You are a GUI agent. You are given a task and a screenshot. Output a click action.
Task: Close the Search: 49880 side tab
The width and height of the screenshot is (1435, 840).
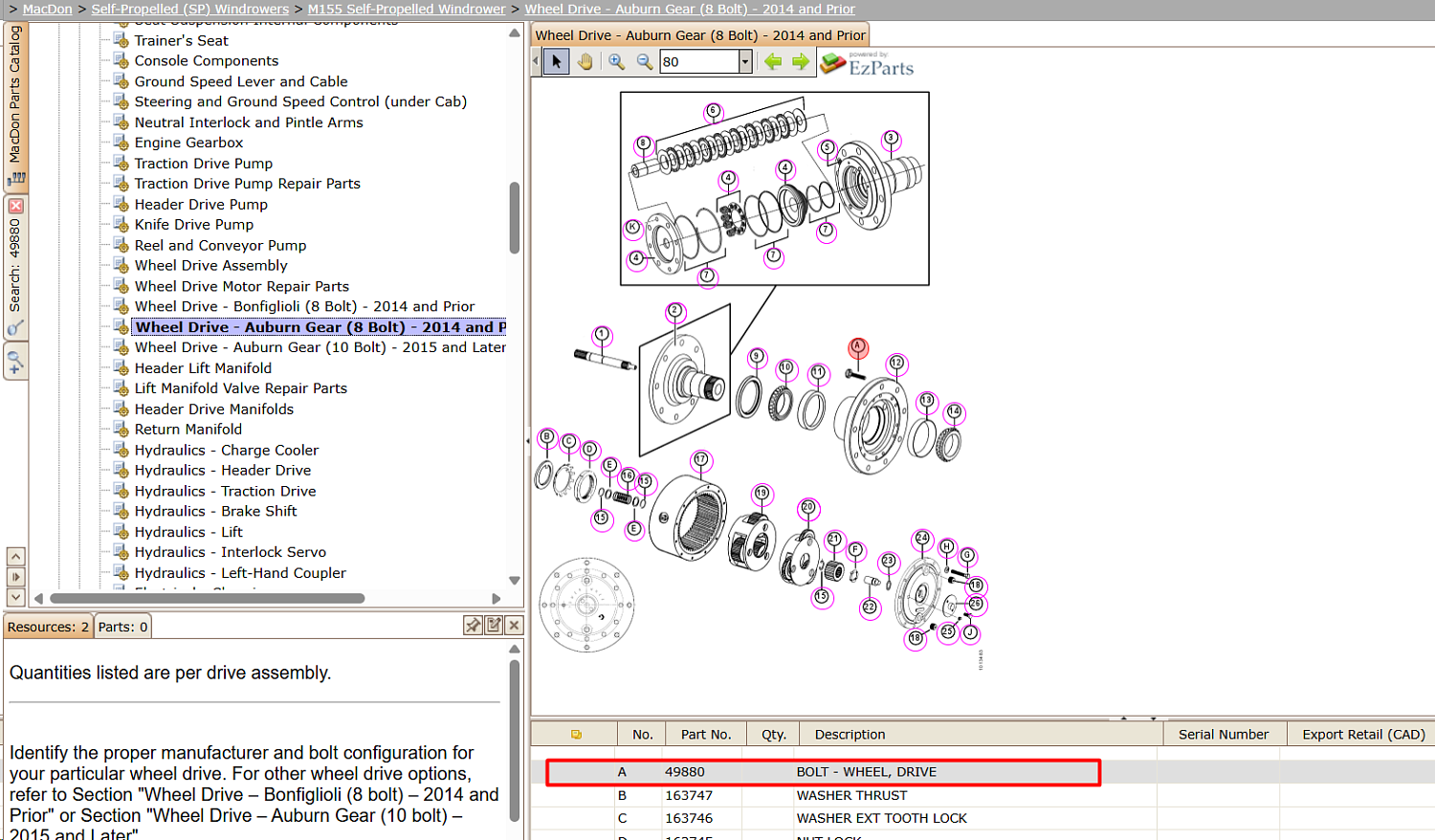15,206
